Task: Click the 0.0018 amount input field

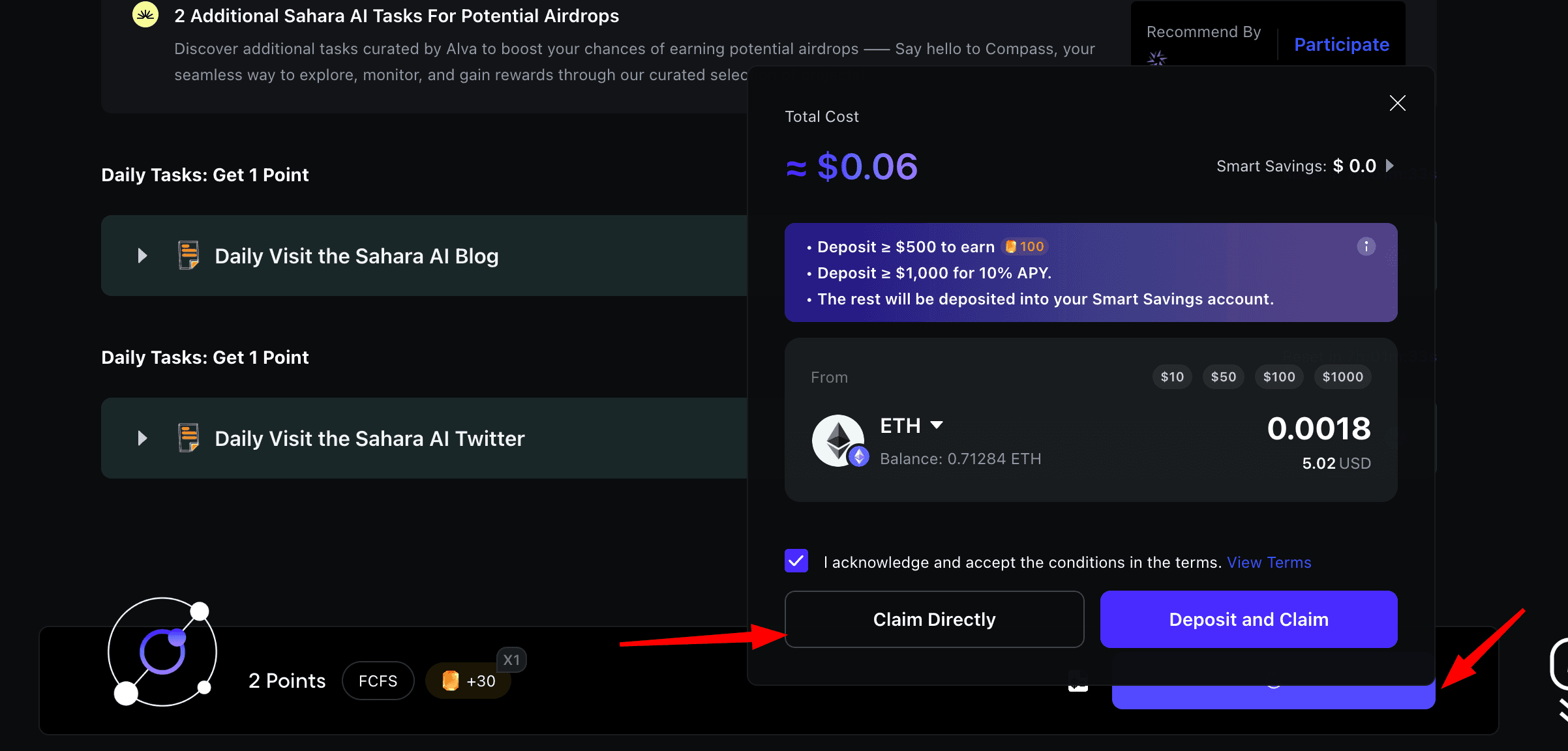Action: pos(1319,428)
